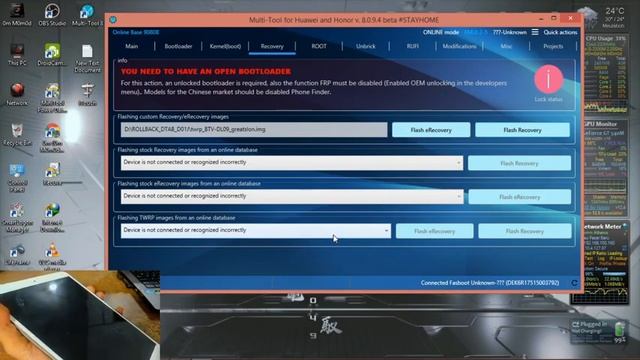The height and width of the screenshot is (360, 640).
Task: Close the Multi-Tool window
Action: [x=571, y=18]
